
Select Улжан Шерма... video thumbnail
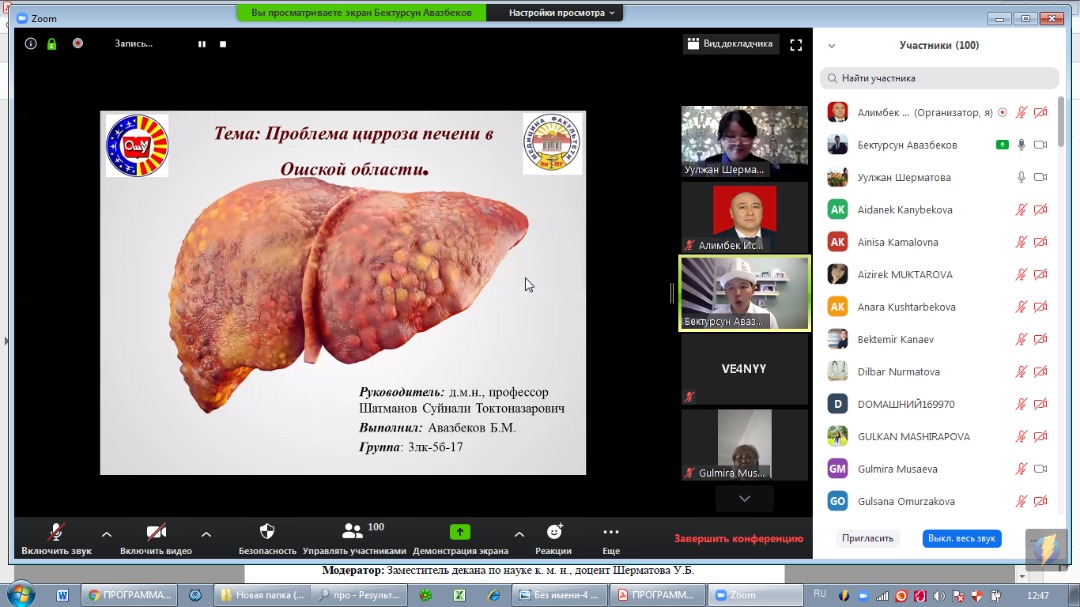[745, 142]
